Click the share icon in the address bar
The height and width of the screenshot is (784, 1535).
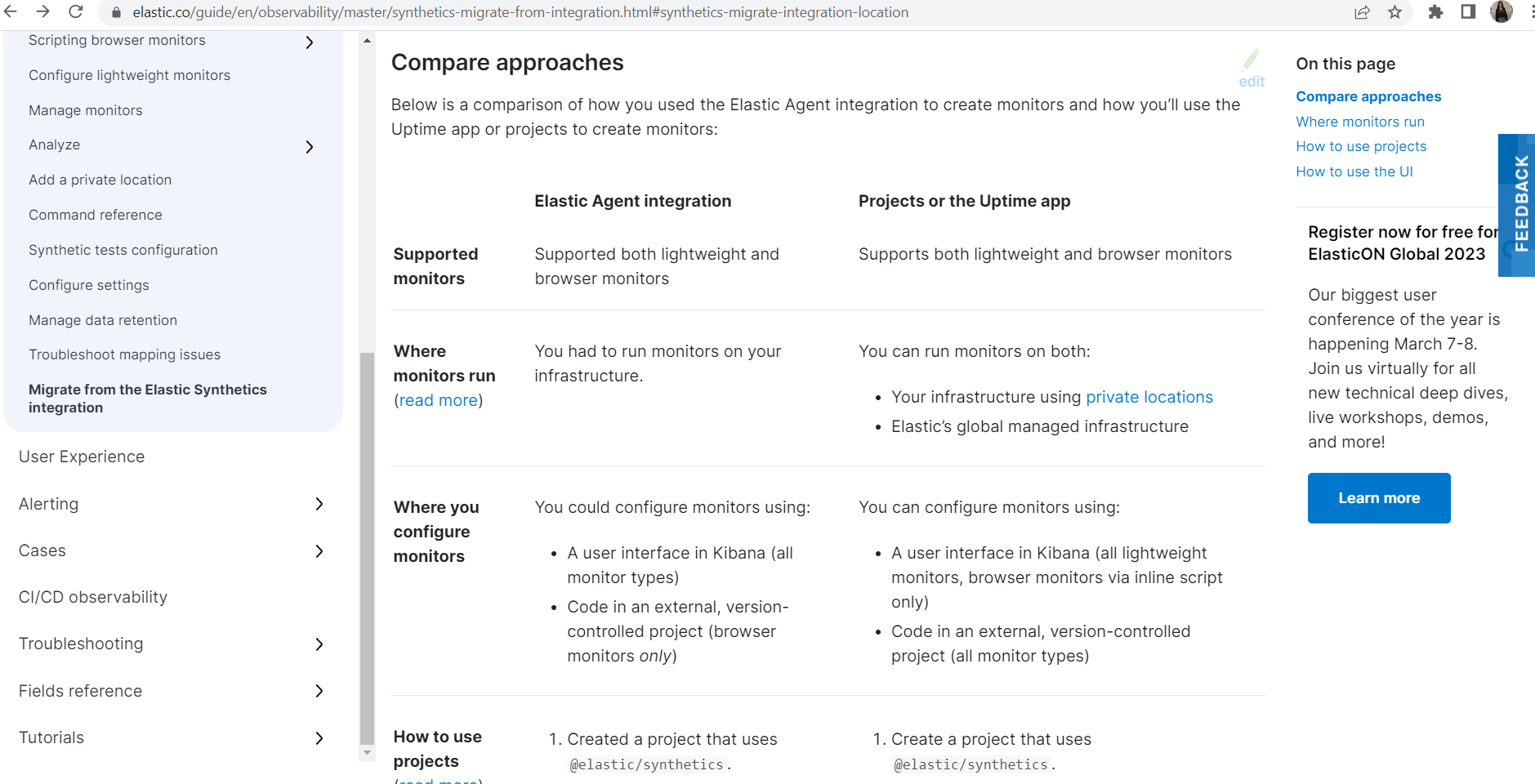point(1362,12)
